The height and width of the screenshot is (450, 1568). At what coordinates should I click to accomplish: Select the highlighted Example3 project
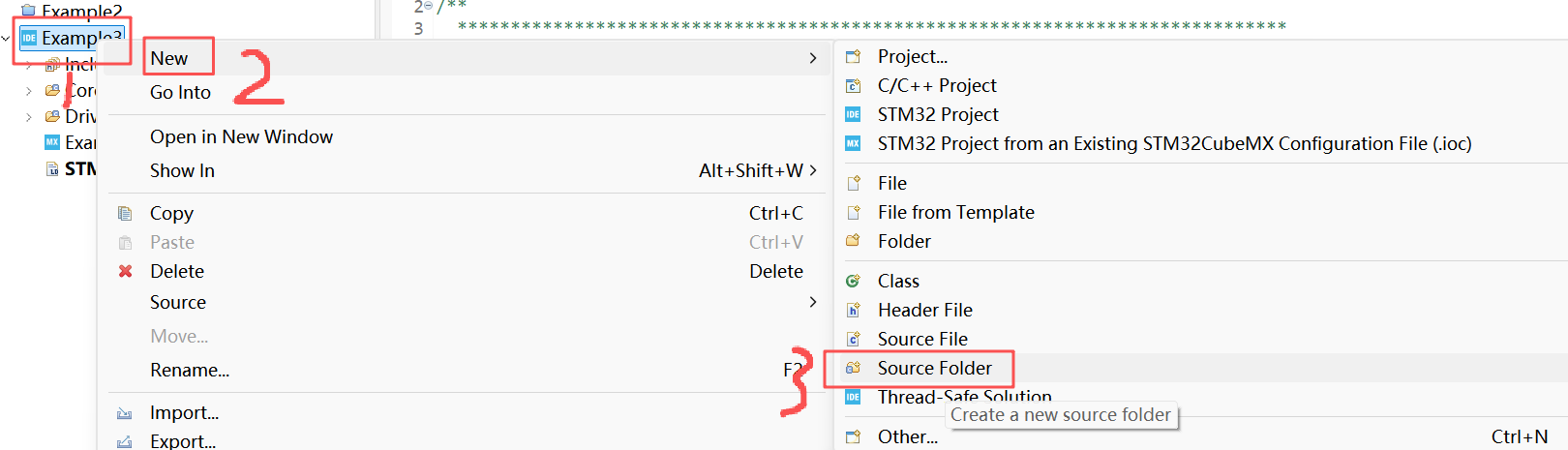pyautogui.click(x=81, y=38)
